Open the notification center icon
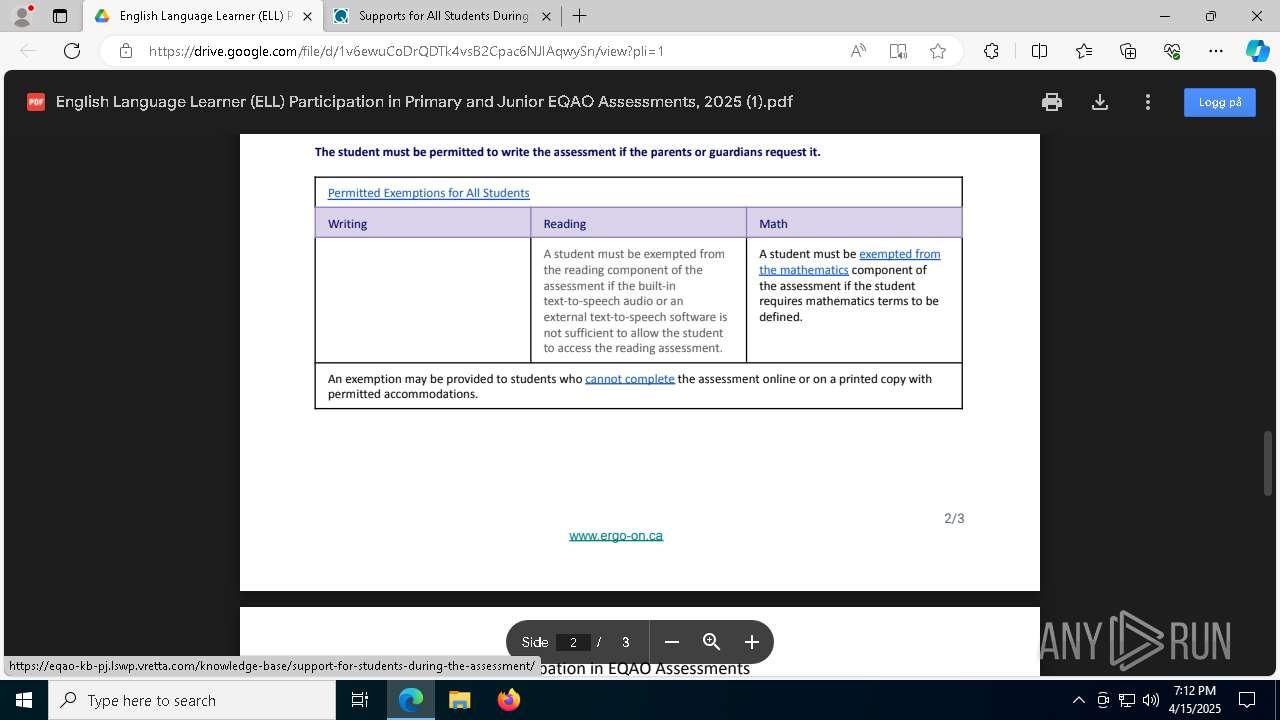Image resolution: width=1280 pixels, height=720 pixels. (1247, 700)
